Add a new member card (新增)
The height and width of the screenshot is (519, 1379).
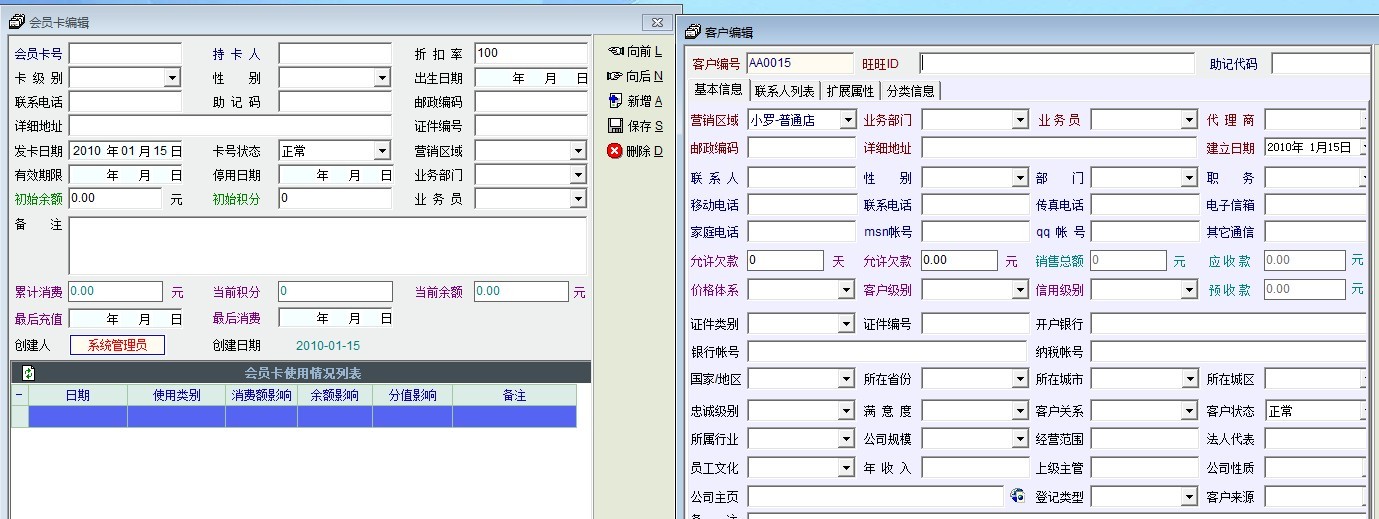(635, 101)
